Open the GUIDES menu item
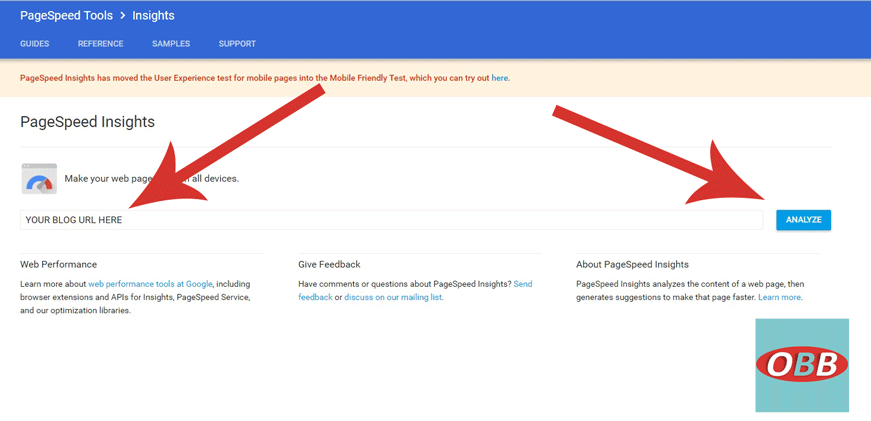Image resolution: width=871 pixels, height=421 pixels. coord(34,44)
